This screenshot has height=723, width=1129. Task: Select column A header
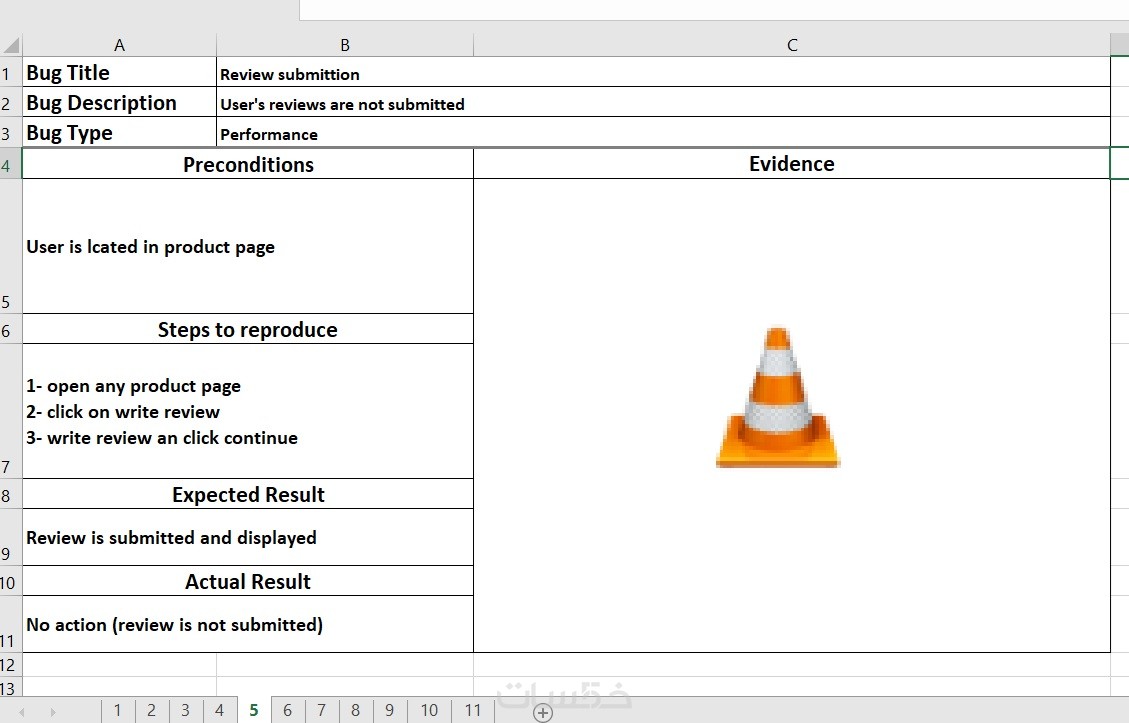coord(120,45)
